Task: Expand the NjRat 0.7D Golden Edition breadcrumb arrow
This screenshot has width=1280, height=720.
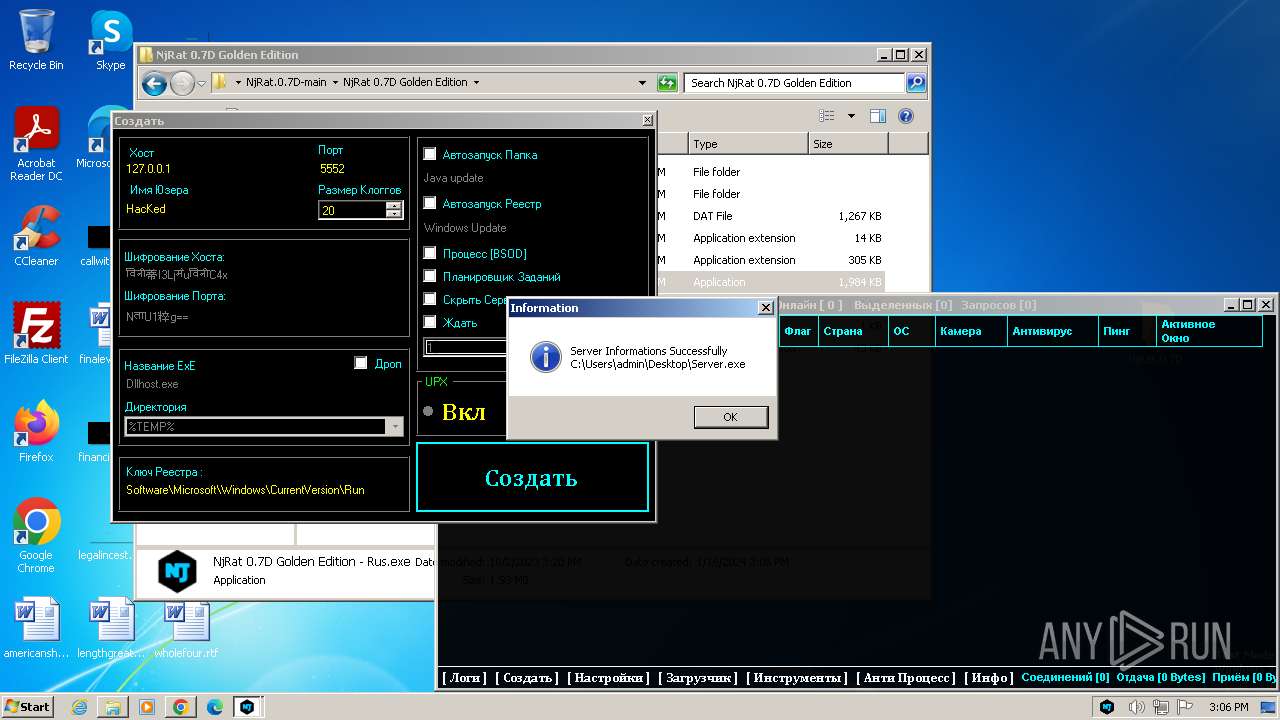Action: click(476, 83)
